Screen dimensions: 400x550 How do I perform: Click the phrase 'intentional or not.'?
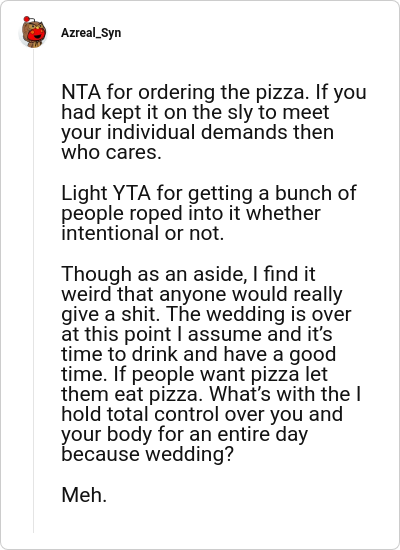click(142, 233)
